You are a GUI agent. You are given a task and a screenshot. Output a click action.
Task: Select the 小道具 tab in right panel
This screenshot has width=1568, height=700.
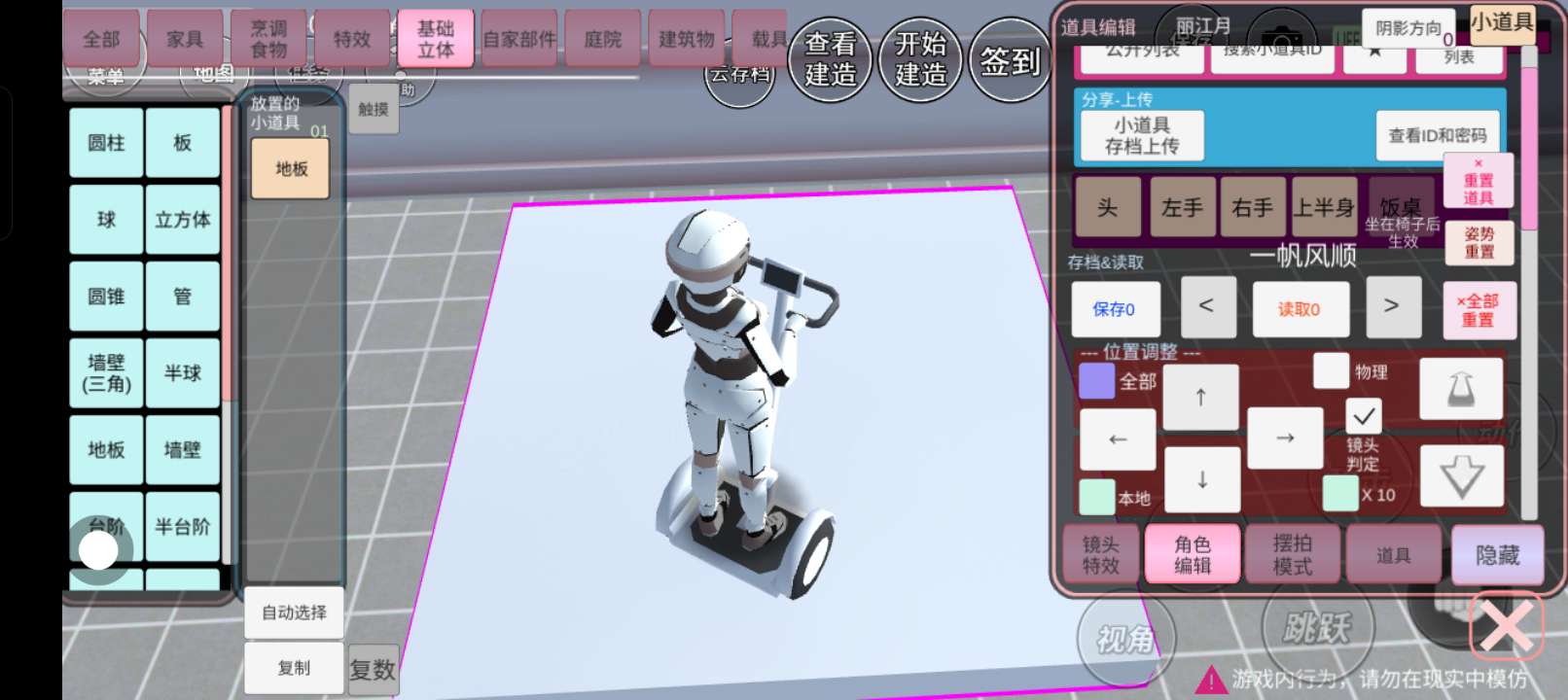coord(1502,21)
